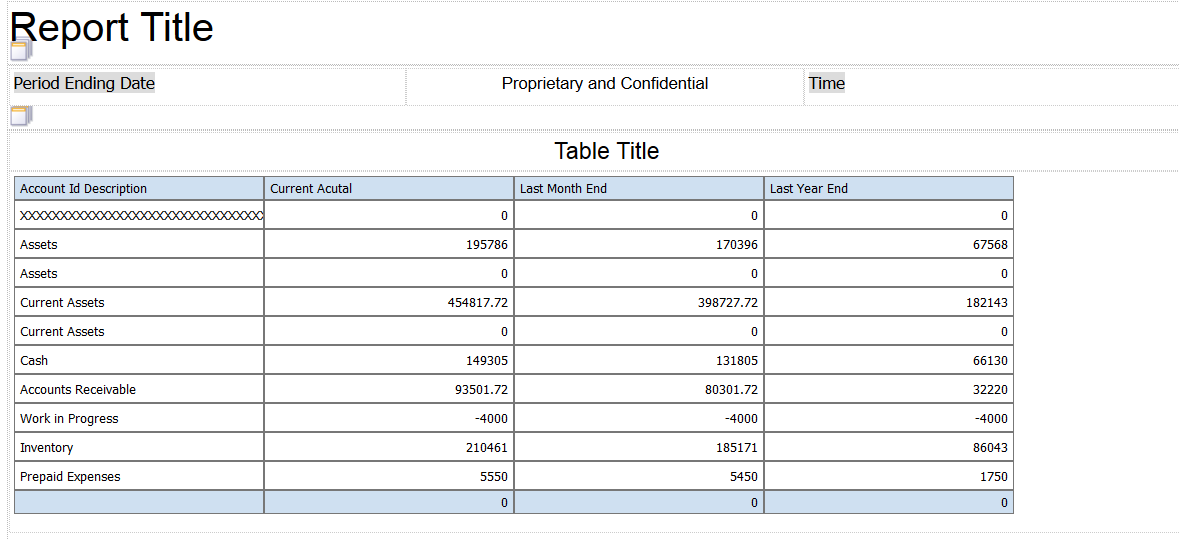Select the Time field in the header
Viewport: 1179px width, 539px height.
[x=826, y=83]
